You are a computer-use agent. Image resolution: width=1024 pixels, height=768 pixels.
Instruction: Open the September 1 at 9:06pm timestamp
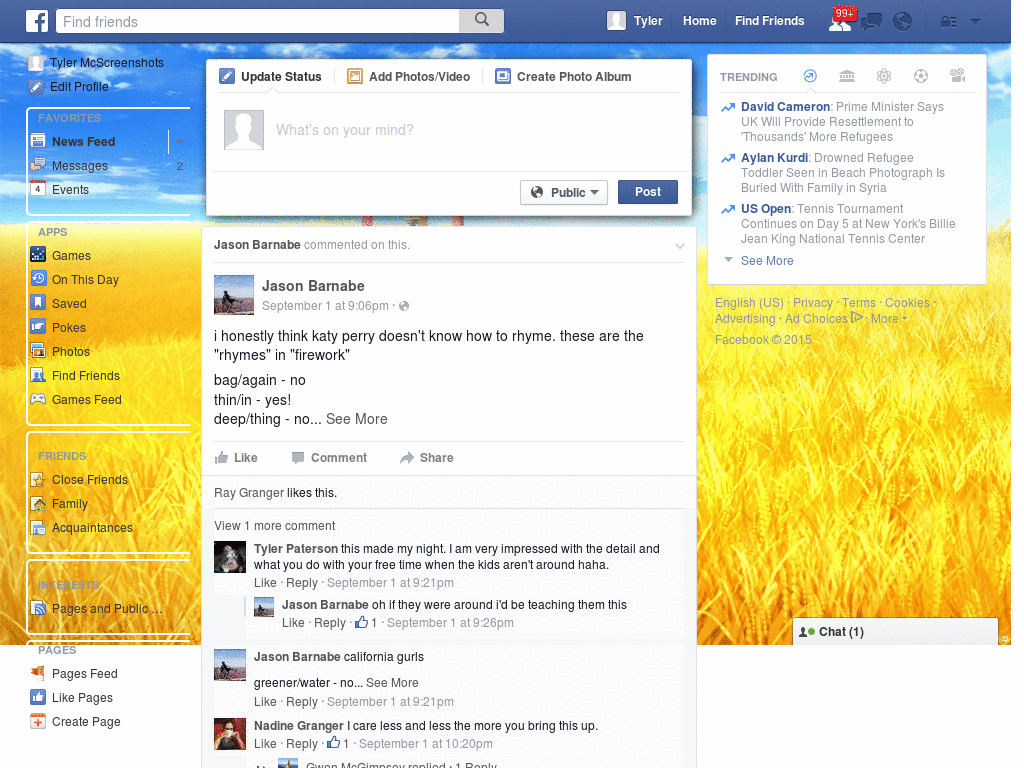tap(325, 306)
